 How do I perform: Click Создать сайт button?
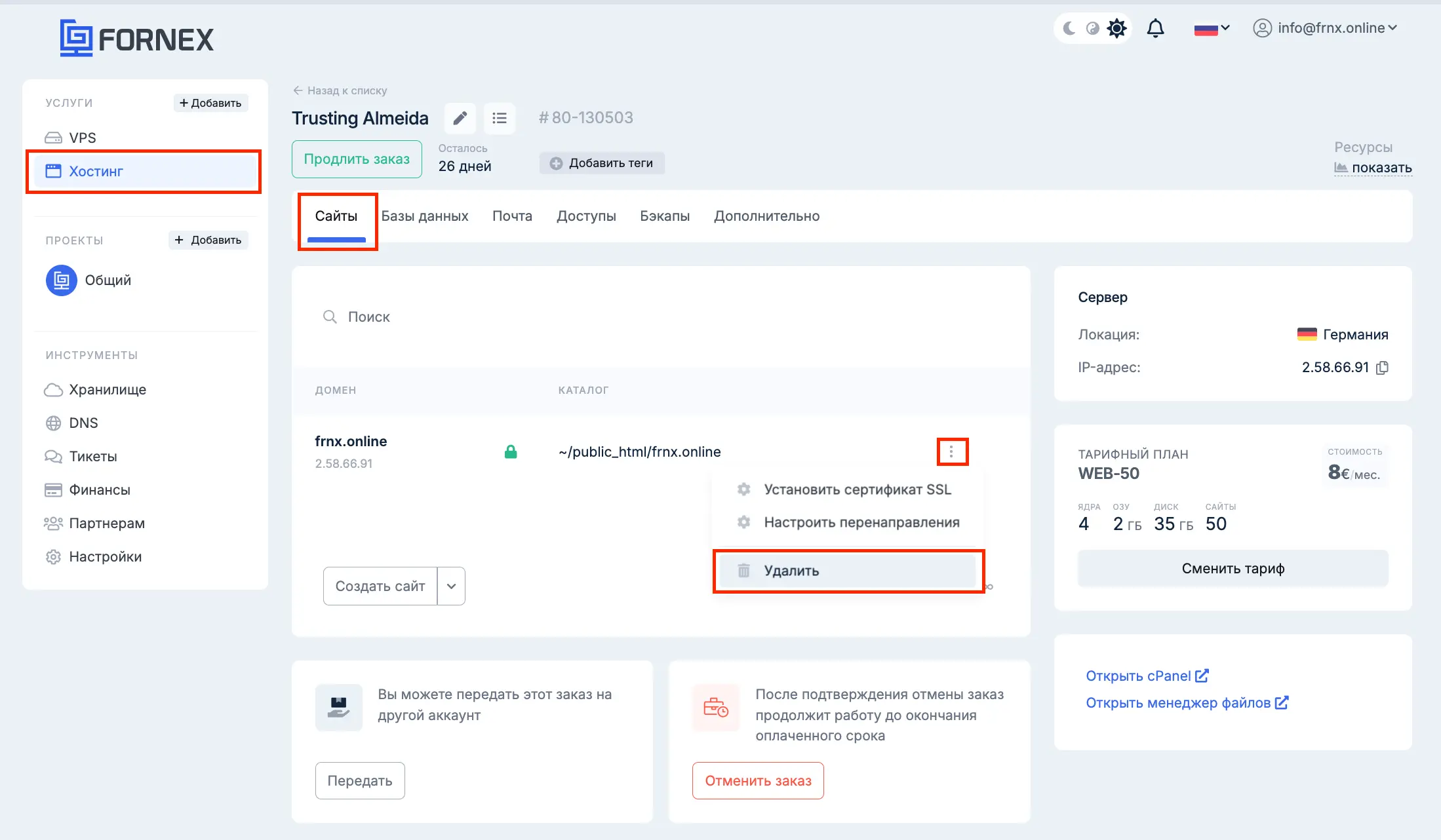380,586
